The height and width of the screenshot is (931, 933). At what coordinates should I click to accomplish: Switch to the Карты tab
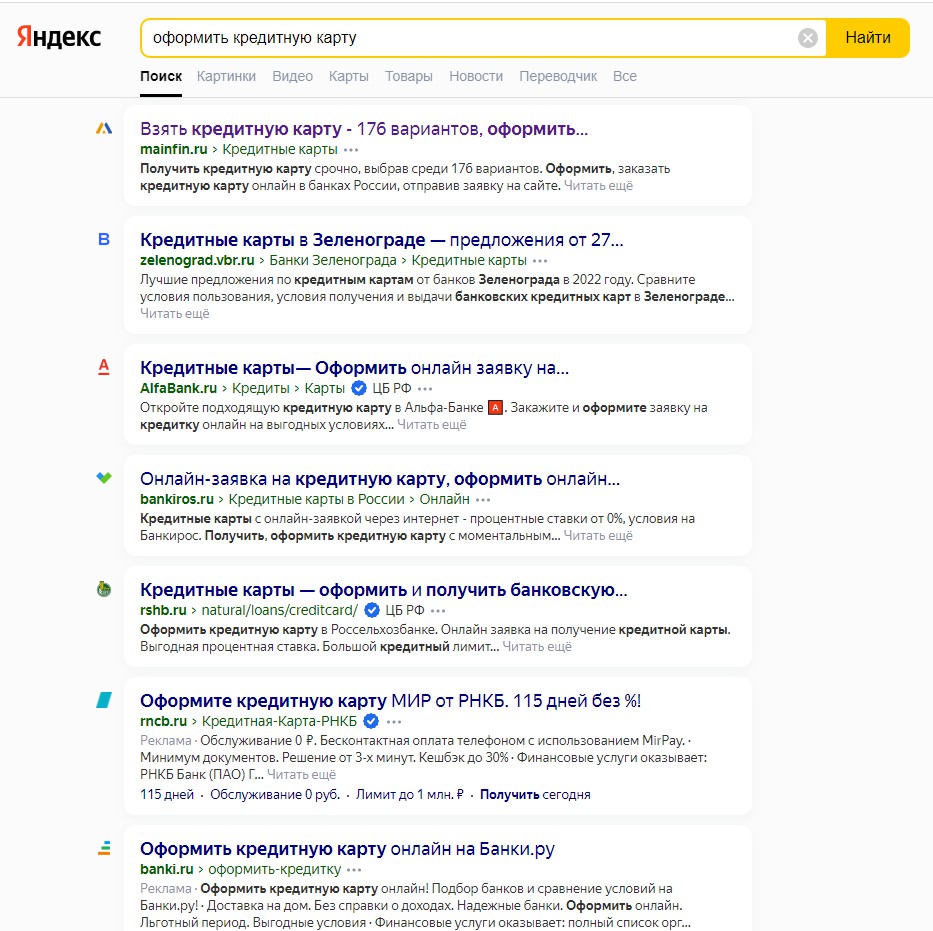pos(349,76)
